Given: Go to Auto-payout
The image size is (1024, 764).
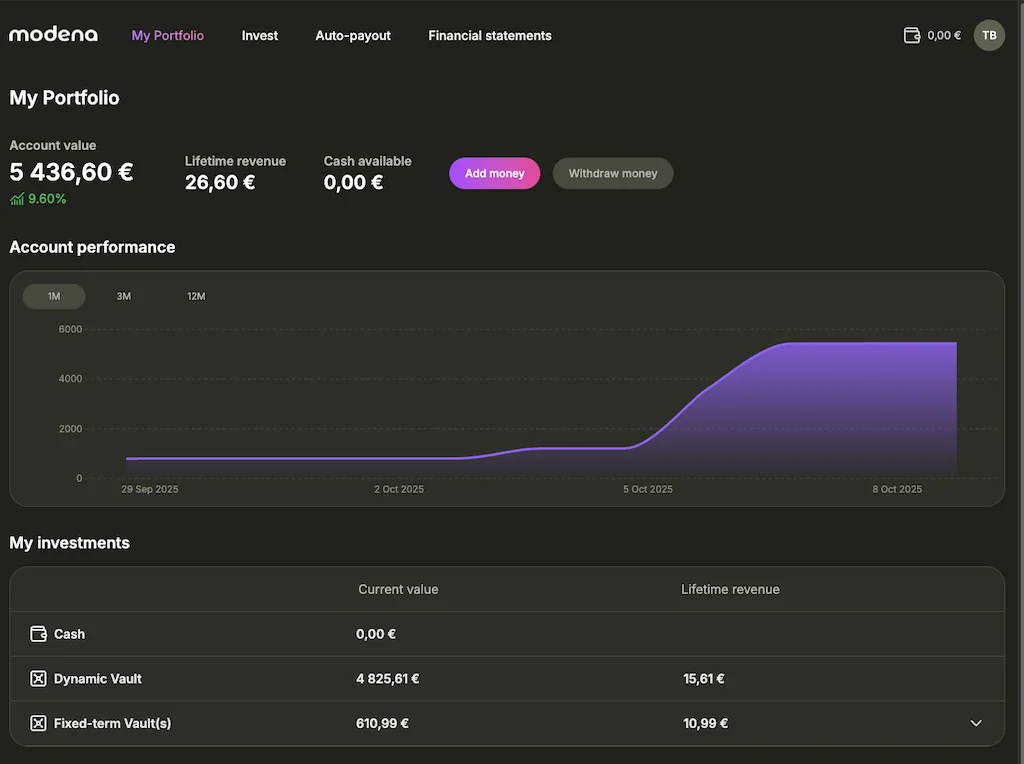Looking at the screenshot, I should point(352,35).
